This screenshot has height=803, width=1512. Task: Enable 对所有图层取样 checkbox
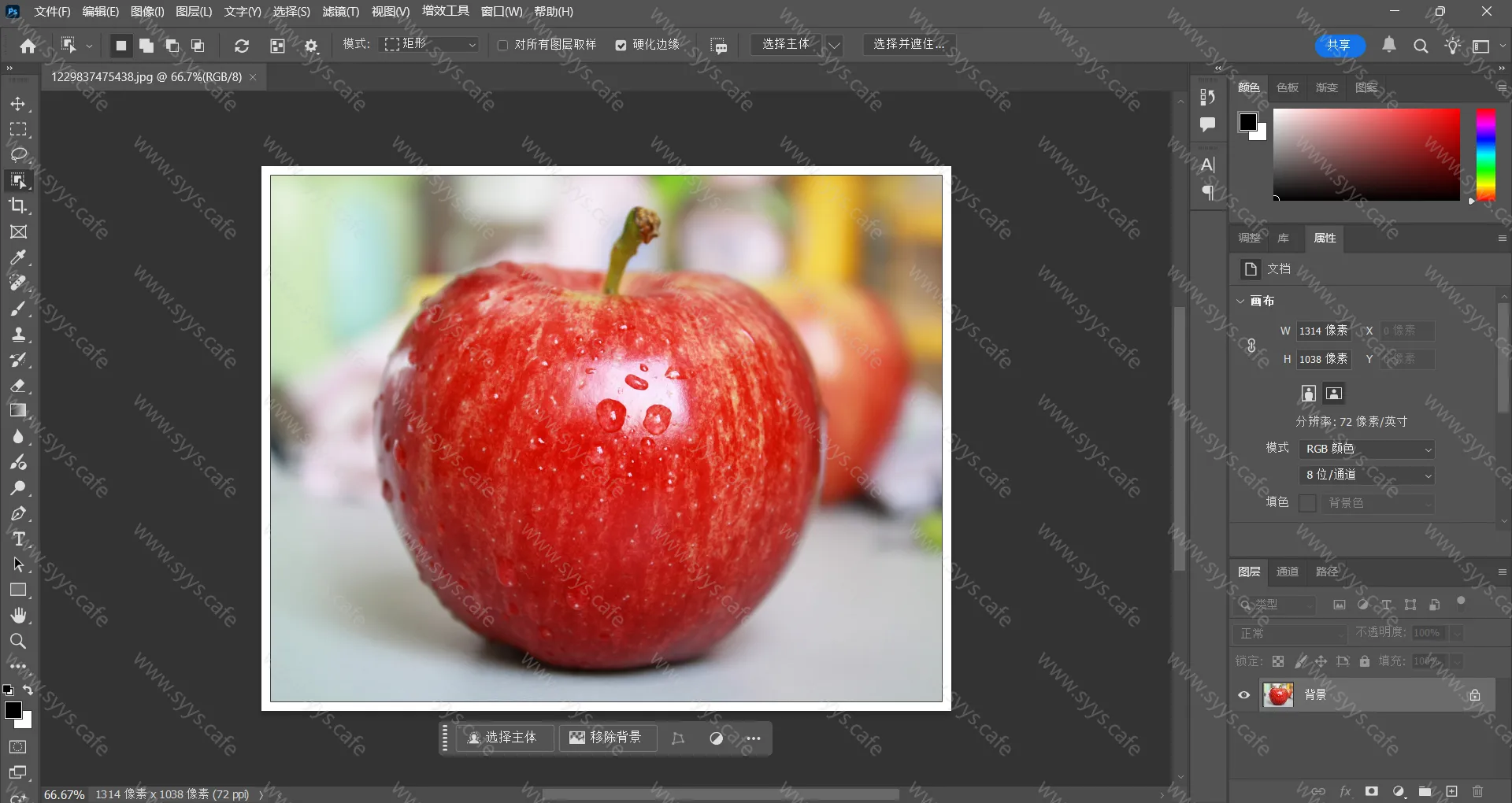502,45
